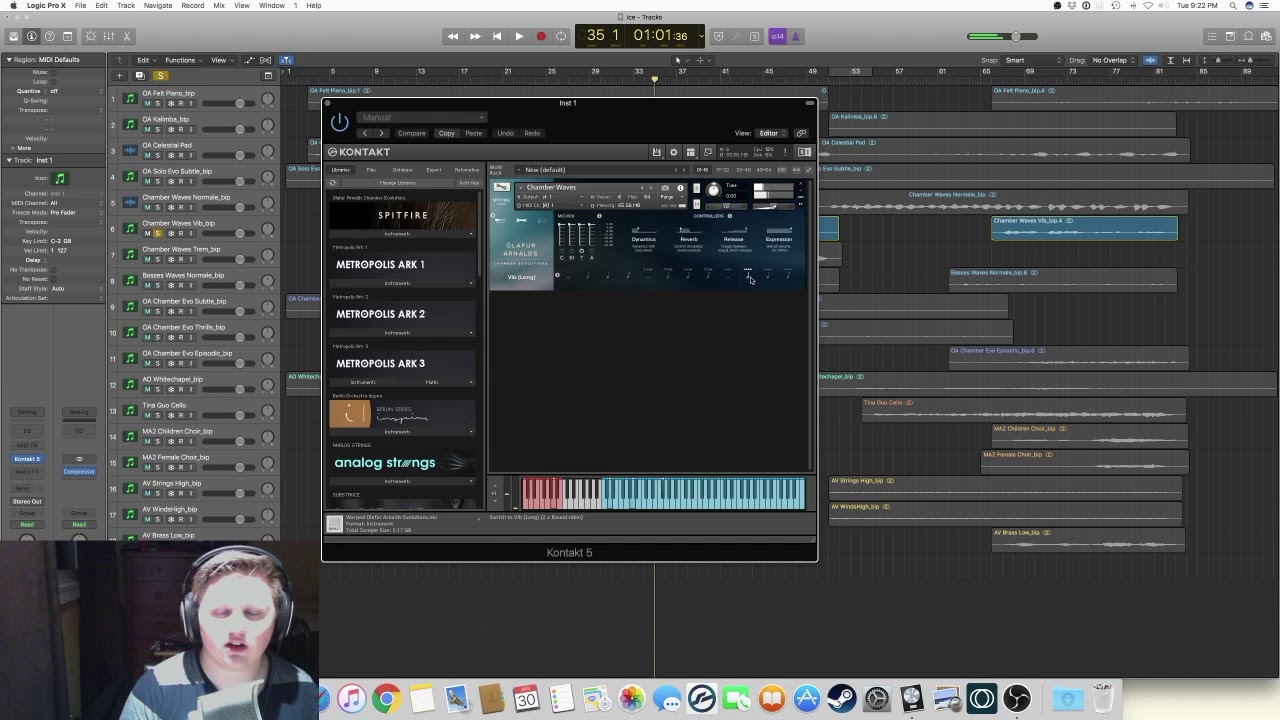Add a new track with plus button
The image size is (1280, 720).
click(119, 76)
